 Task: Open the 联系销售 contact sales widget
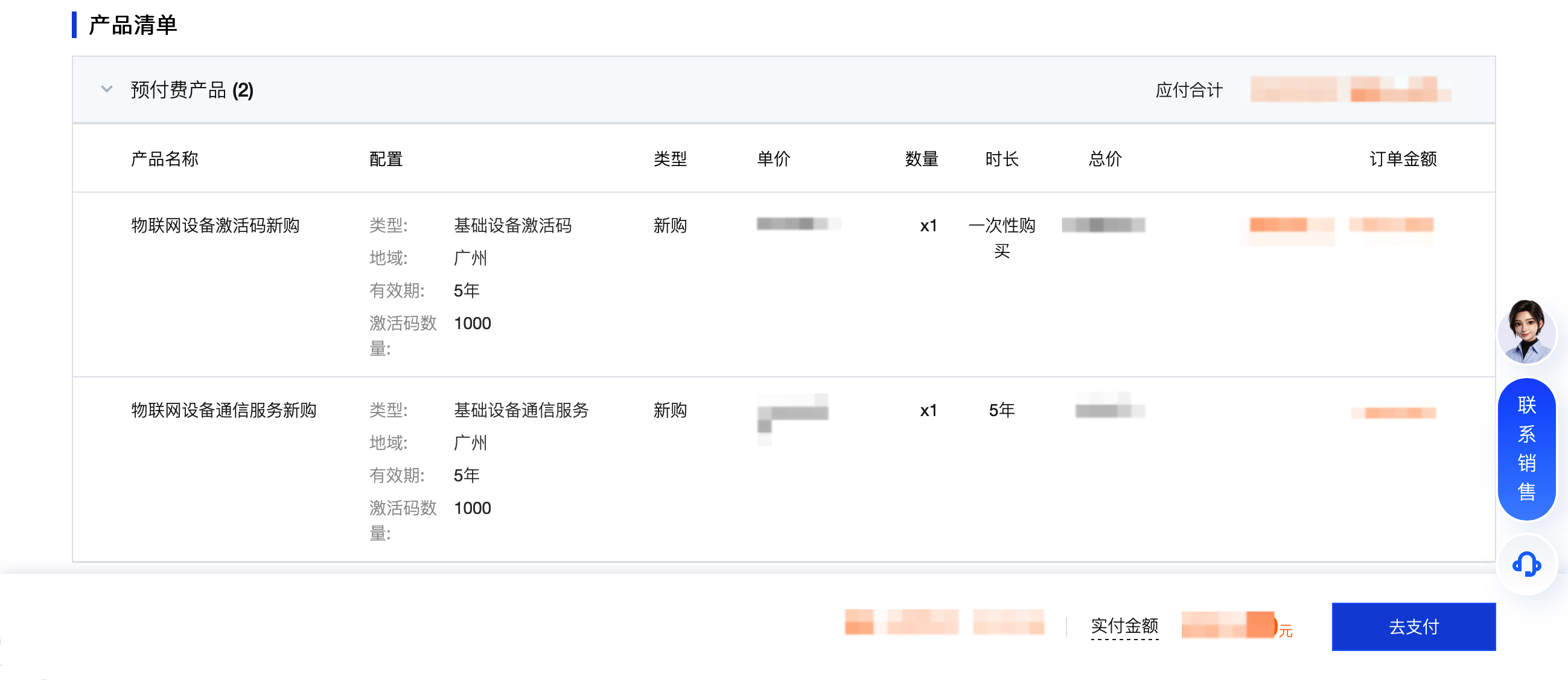(1526, 449)
